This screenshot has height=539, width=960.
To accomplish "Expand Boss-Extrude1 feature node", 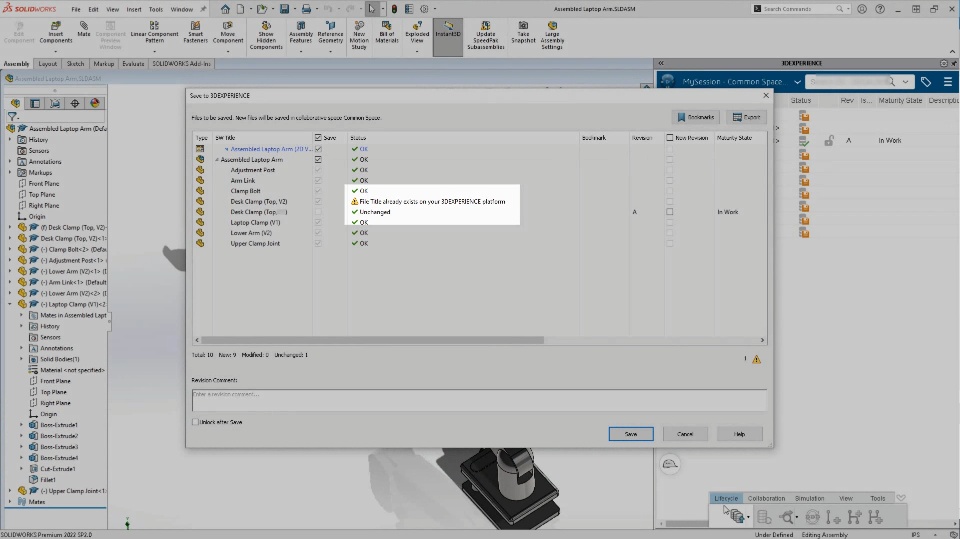I will [21, 424].
